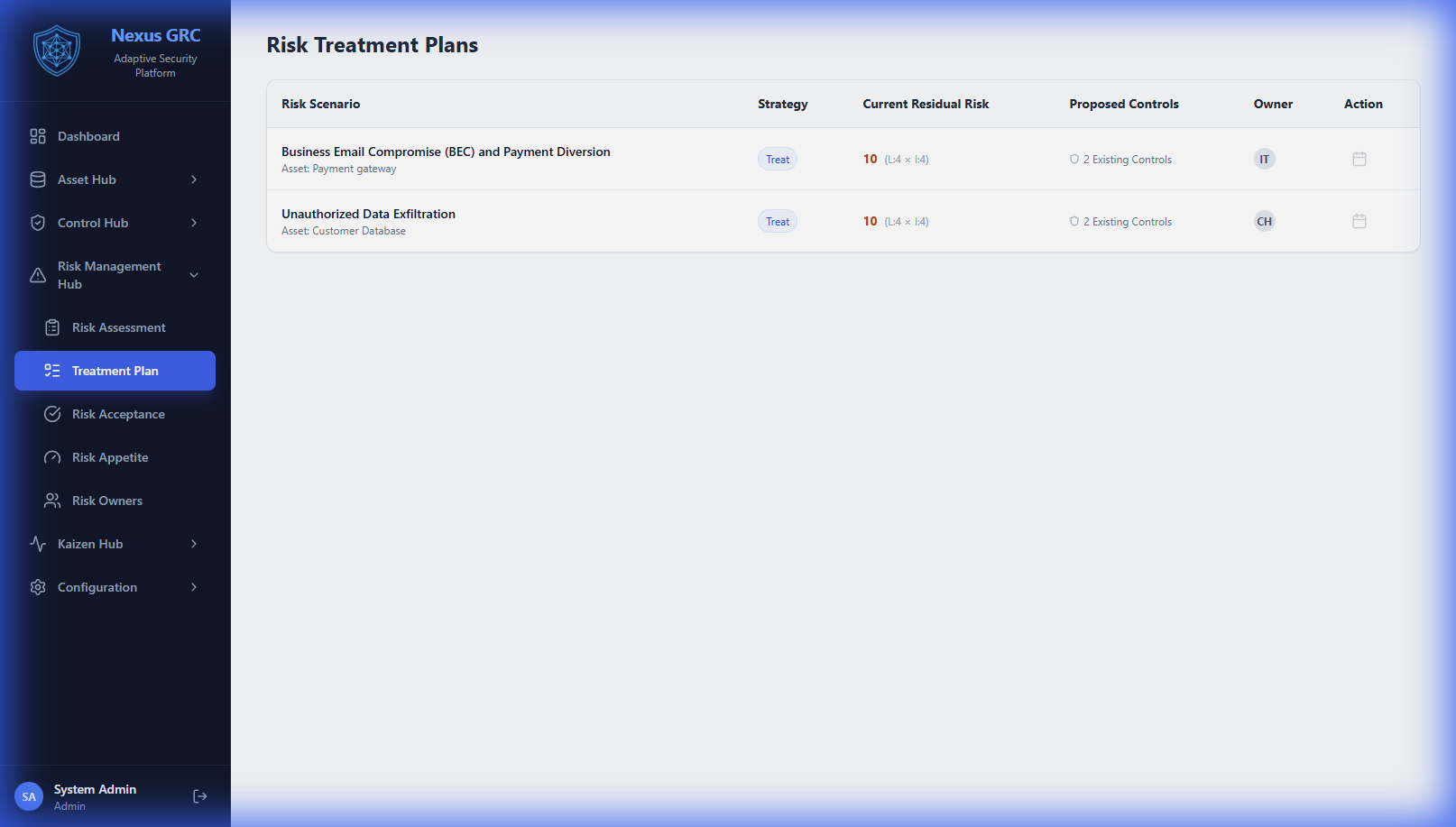Click the Risk Assessment clipboard icon
The image size is (1456, 827).
pyautogui.click(x=53, y=327)
